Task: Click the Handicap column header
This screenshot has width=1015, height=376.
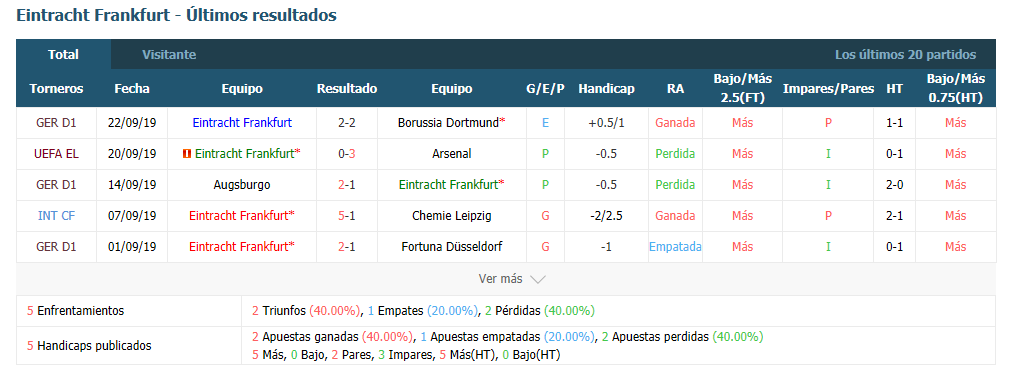Action: pos(607,89)
